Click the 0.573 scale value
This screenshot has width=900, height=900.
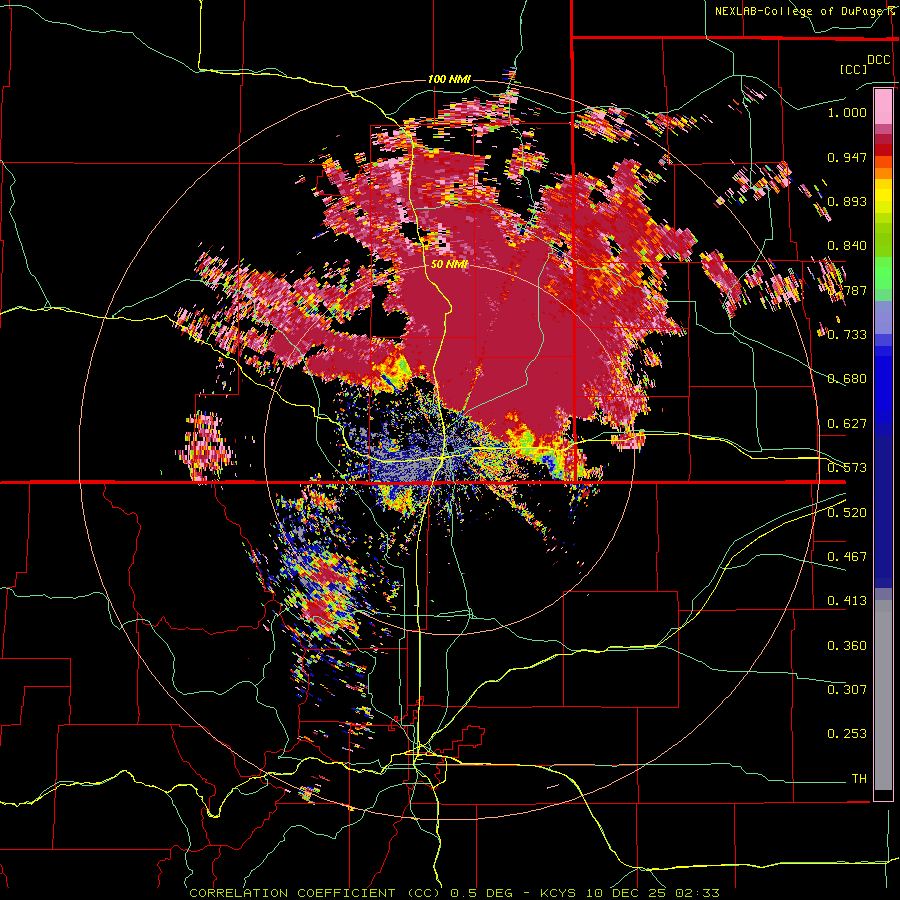[847, 468]
